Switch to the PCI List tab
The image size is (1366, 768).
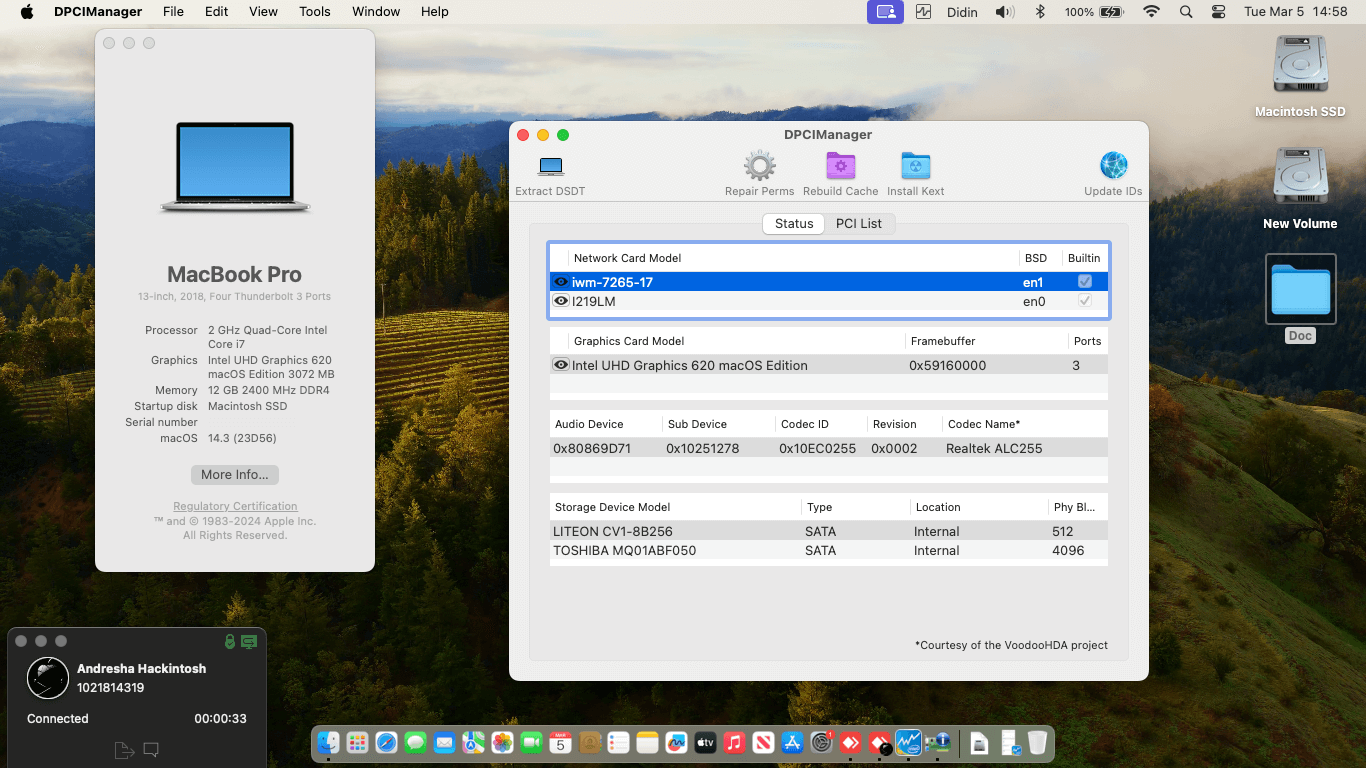tap(859, 224)
